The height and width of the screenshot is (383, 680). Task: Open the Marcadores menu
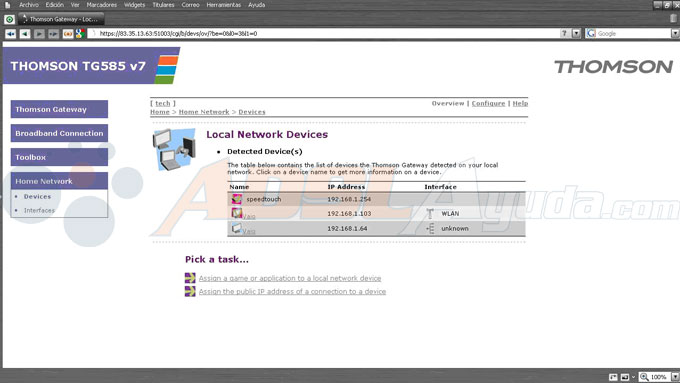click(x=101, y=5)
